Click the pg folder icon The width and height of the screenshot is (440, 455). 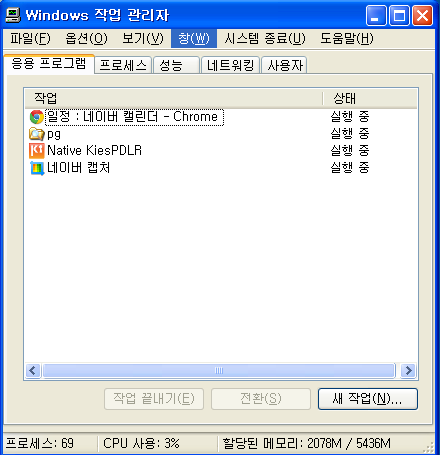point(37,134)
